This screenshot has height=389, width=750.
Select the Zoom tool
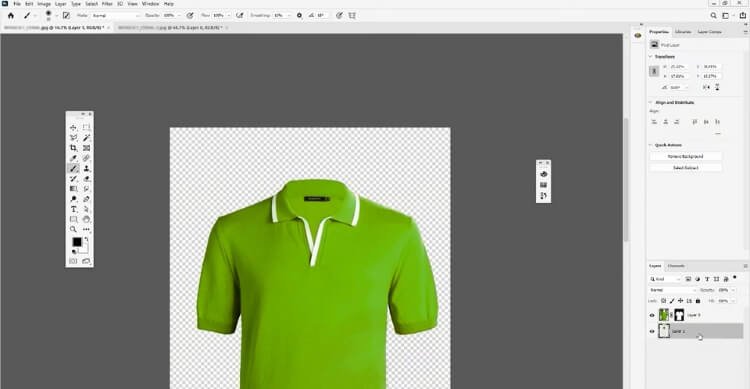[x=73, y=229]
